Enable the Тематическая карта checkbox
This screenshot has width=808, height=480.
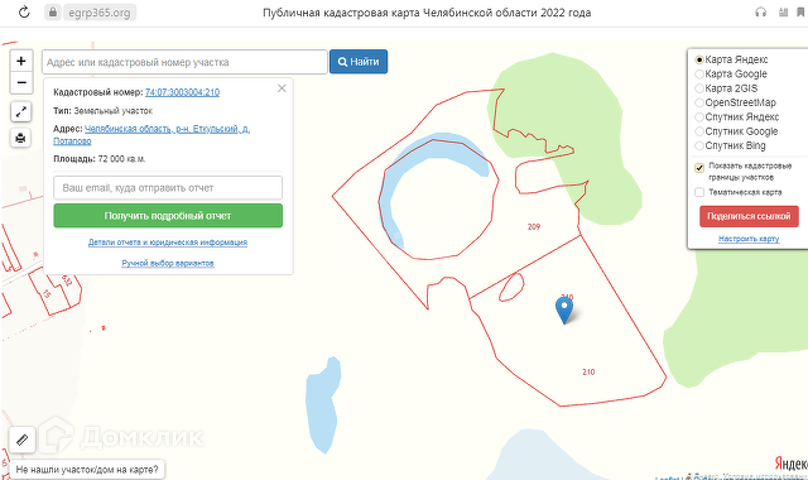coord(700,192)
